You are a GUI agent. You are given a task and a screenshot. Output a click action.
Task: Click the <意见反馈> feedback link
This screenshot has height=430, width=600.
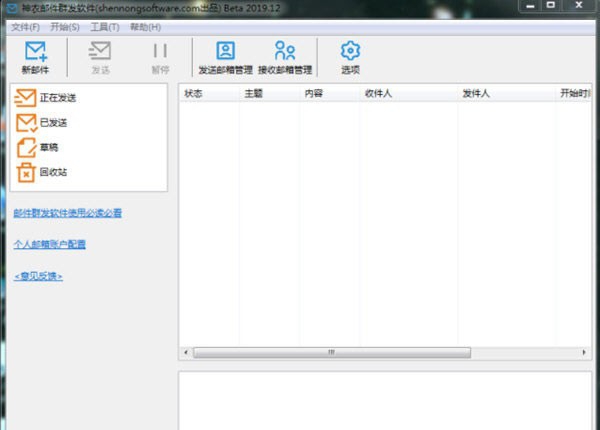[x=38, y=276]
